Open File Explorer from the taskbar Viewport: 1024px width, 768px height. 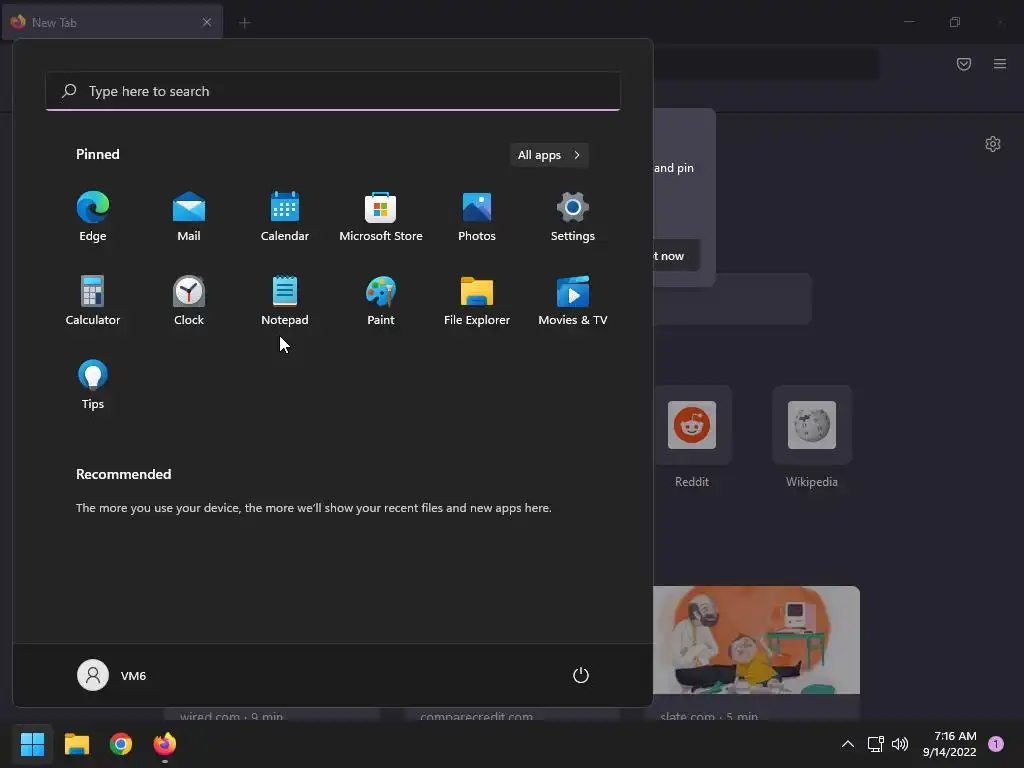pos(76,744)
